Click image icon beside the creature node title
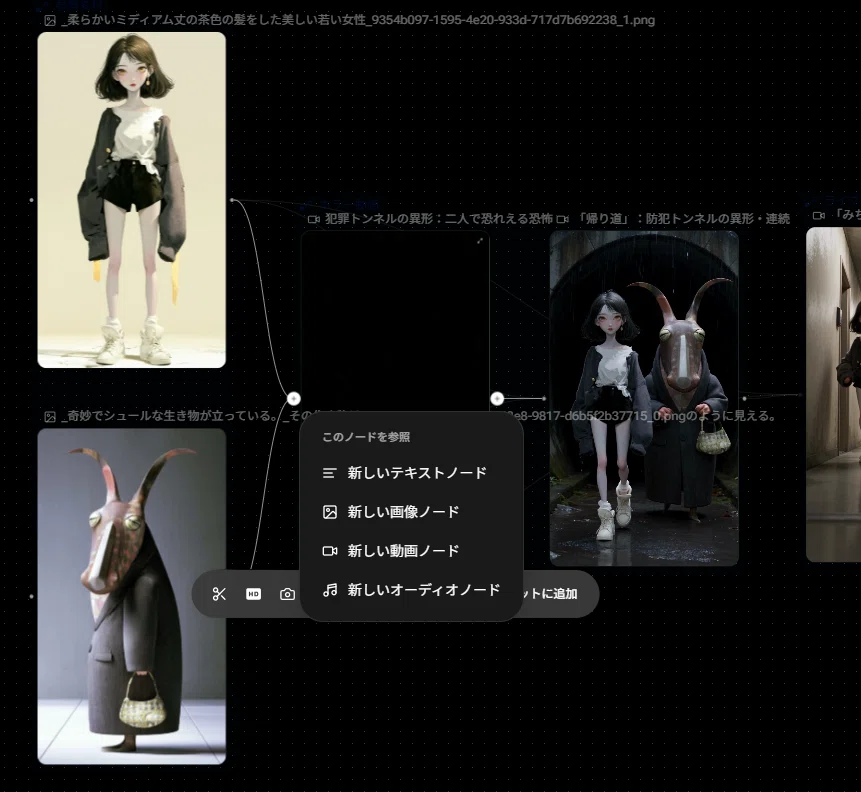This screenshot has width=861, height=792. click(x=50, y=416)
